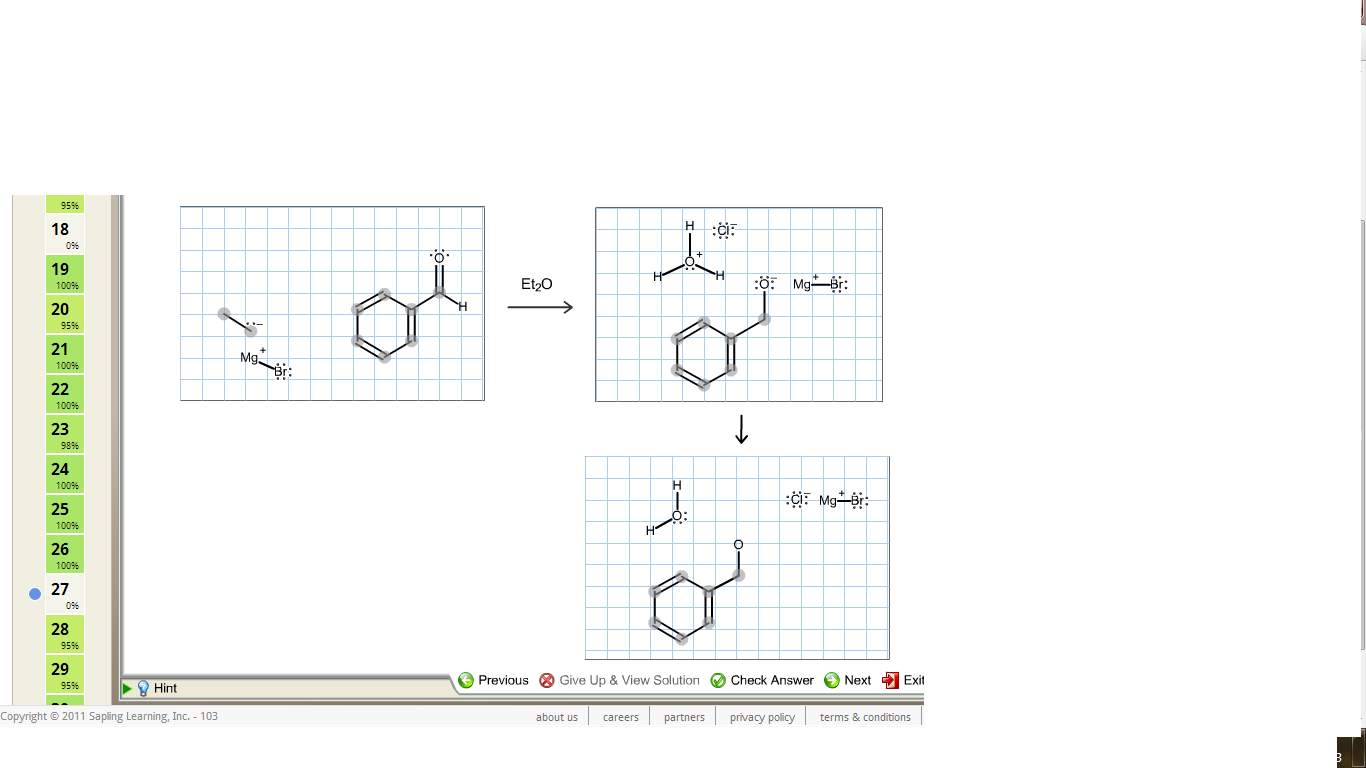This screenshot has width=1366, height=768.
Task: Click the red Exit door icon
Action: (x=889, y=680)
